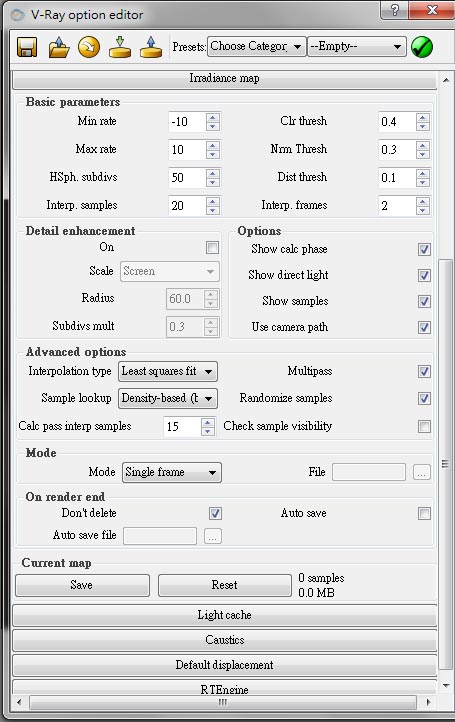Image resolution: width=455 pixels, height=722 pixels.
Task: Expand the Light cache rollout
Action: (224, 615)
